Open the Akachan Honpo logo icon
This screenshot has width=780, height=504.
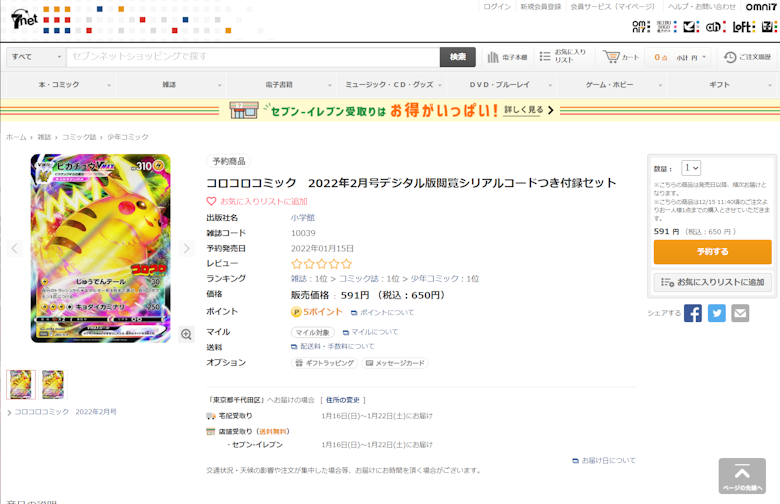(716, 26)
